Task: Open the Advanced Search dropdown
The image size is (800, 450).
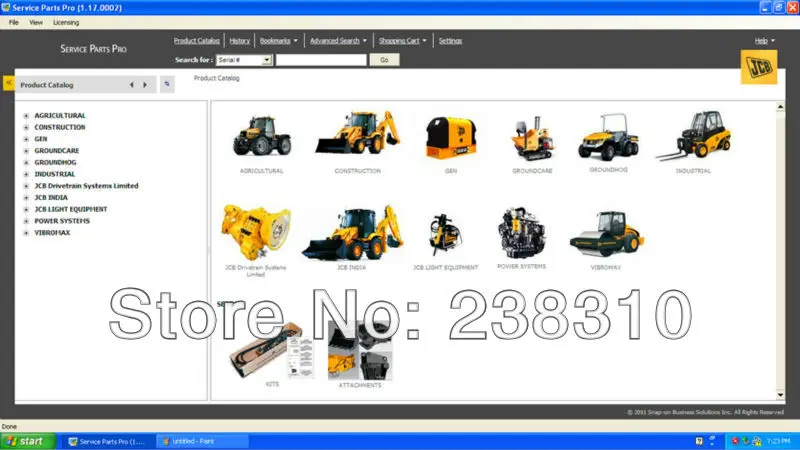Action: 338,41
